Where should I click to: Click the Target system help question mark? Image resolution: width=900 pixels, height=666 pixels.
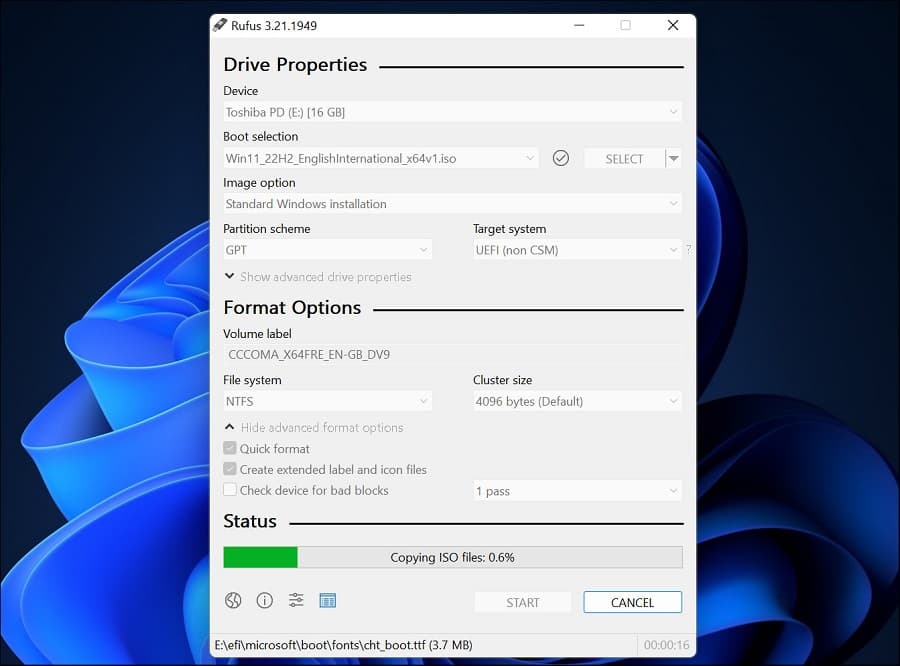(x=688, y=250)
